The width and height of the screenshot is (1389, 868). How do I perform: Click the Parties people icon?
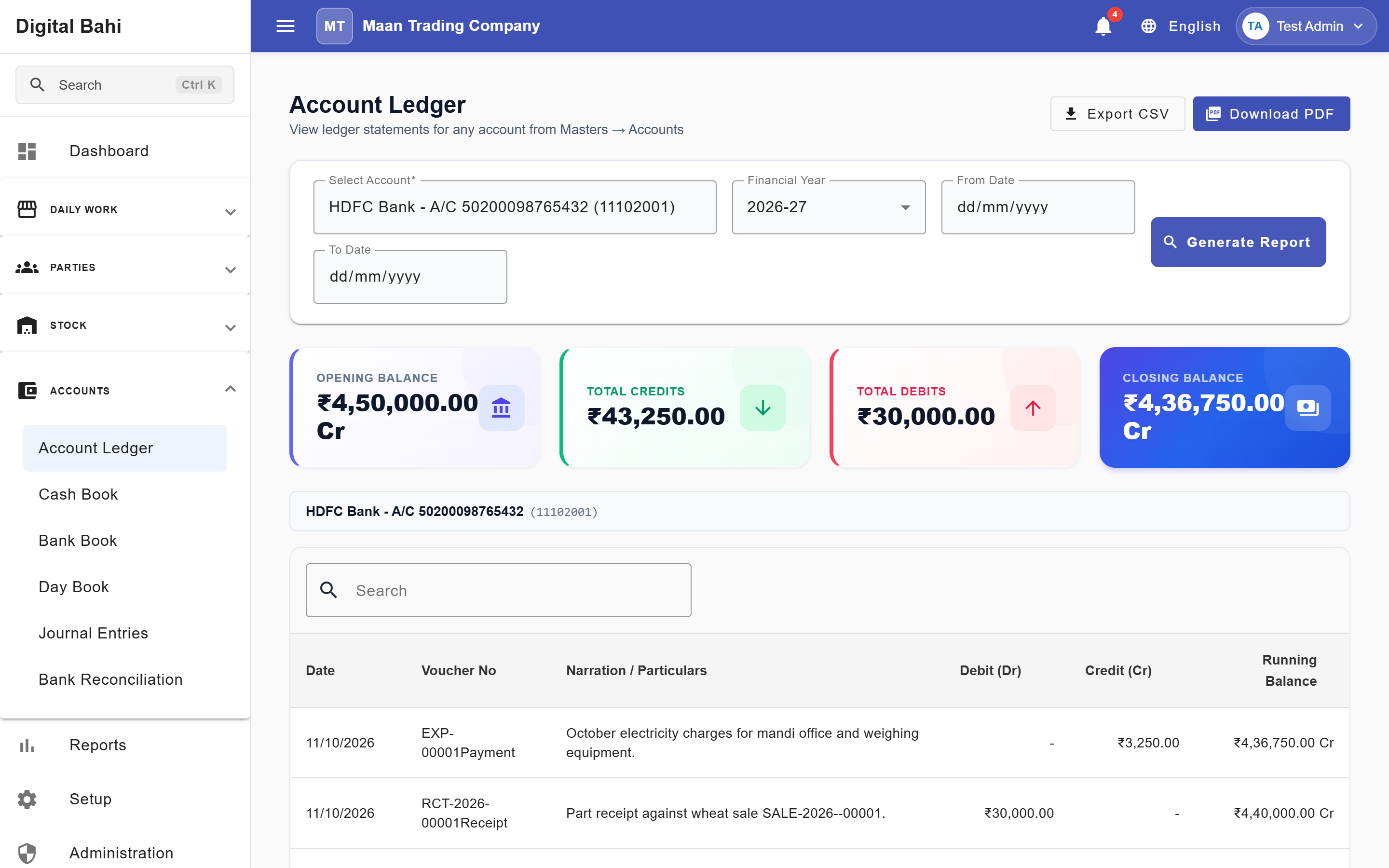click(27, 268)
